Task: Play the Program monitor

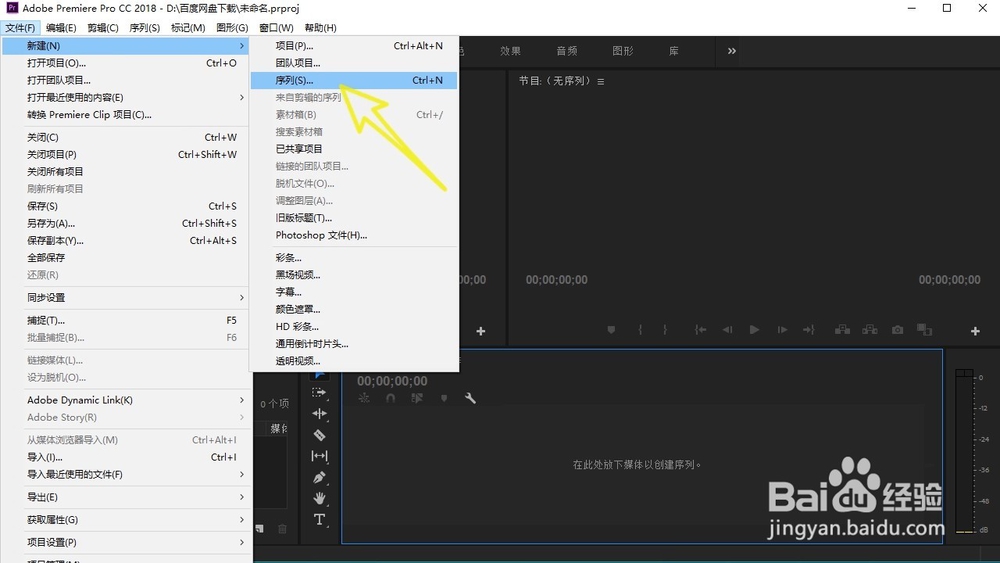Action: click(x=754, y=330)
